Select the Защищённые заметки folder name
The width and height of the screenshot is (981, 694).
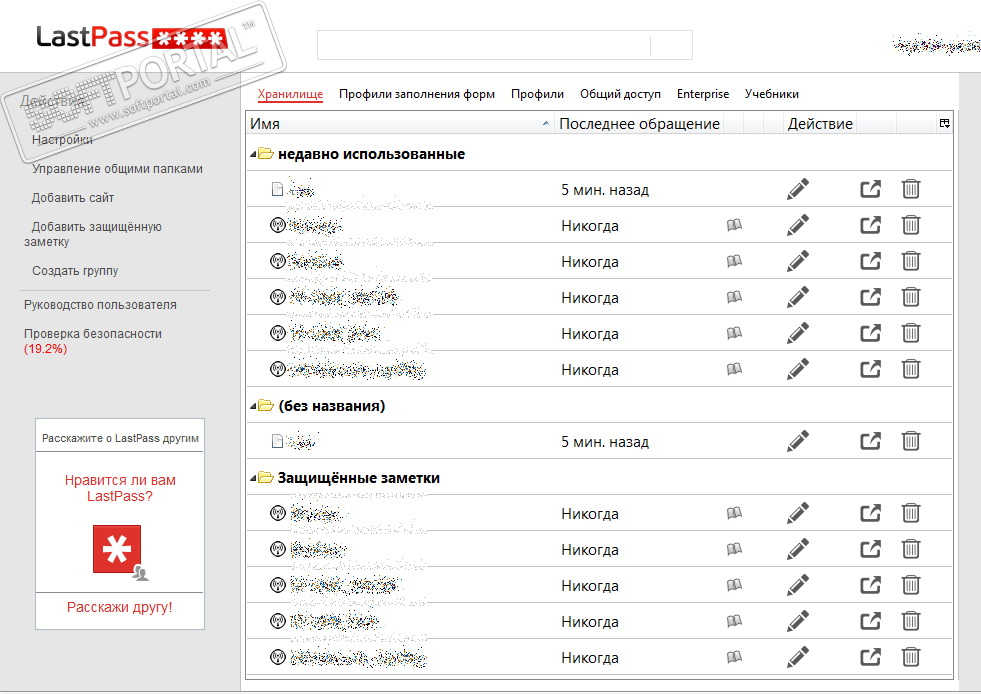(x=359, y=478)
